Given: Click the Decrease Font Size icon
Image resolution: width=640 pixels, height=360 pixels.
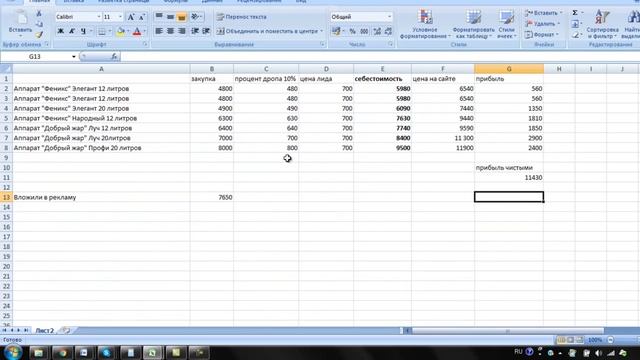Looking at the screenshot, I should click(x=142, y=17).
